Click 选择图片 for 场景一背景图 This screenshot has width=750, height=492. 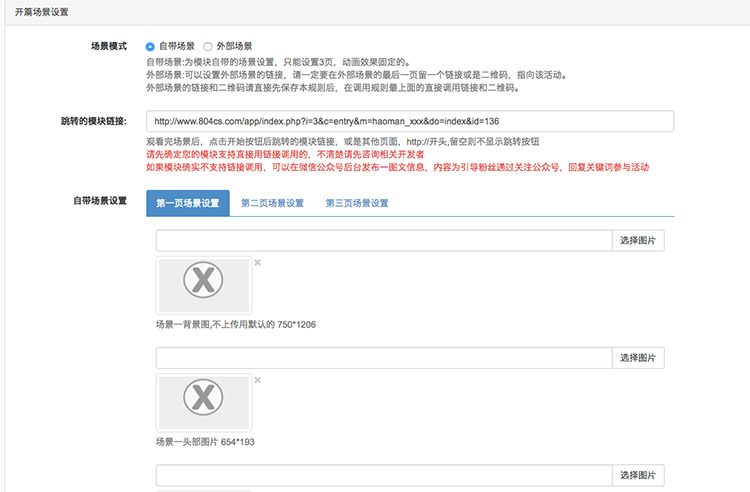tap(638, 241)
